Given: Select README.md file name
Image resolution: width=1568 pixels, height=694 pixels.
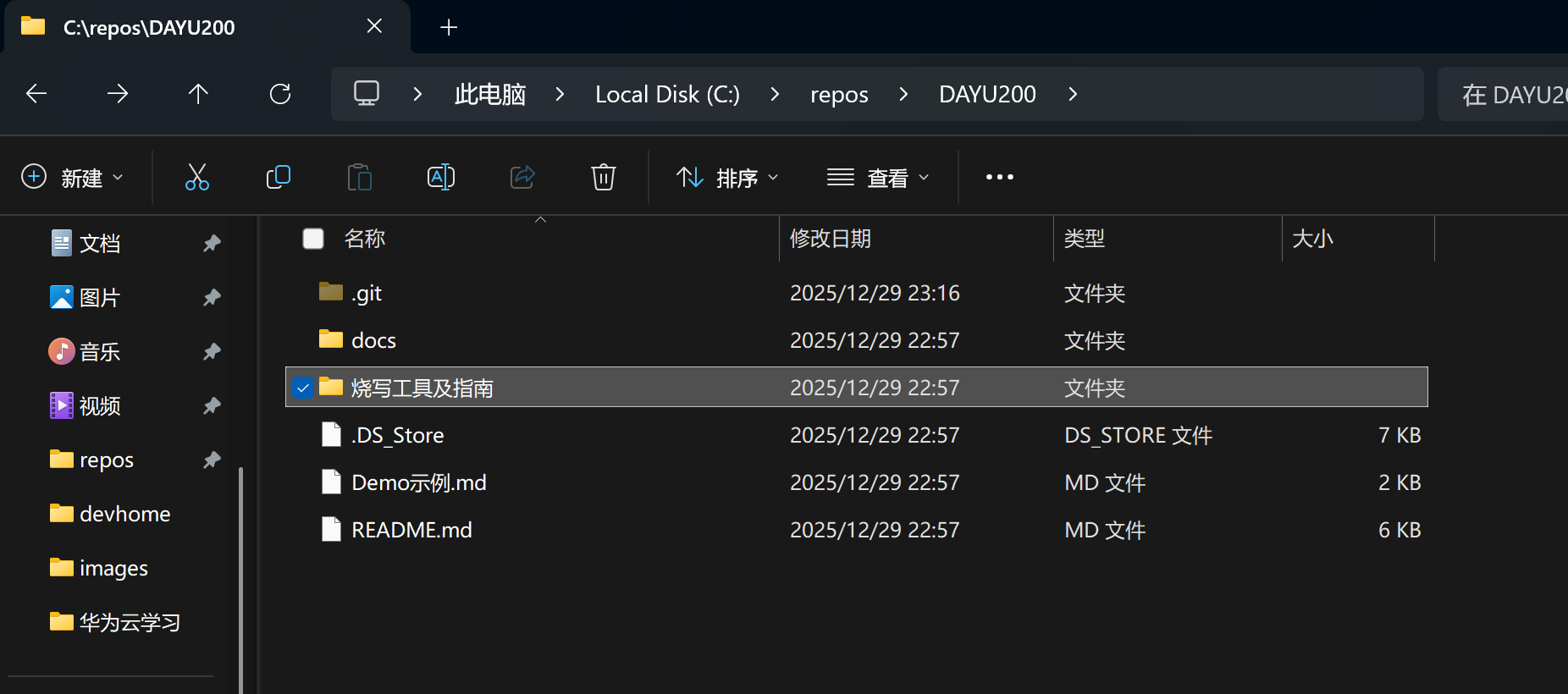Looking at the screenshot, I should click(x=411, y=530).
